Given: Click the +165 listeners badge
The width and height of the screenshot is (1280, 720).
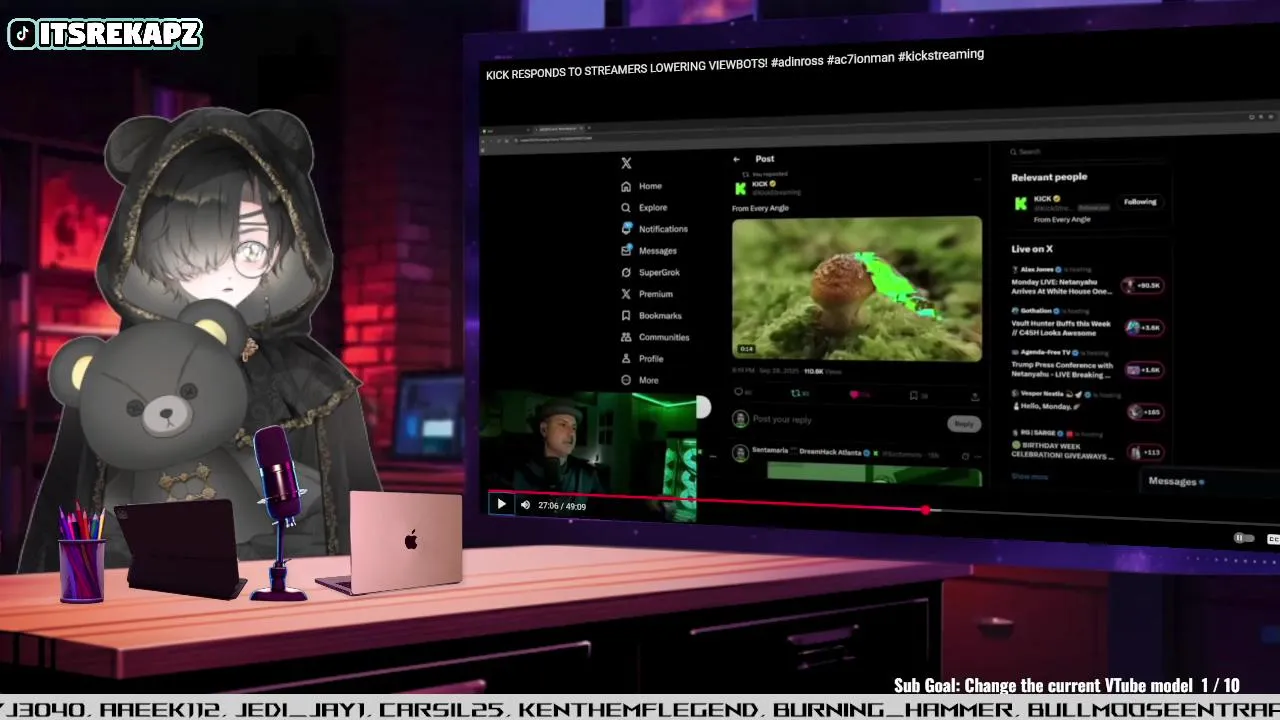Looking at the screenshot, I should 1145,412.
